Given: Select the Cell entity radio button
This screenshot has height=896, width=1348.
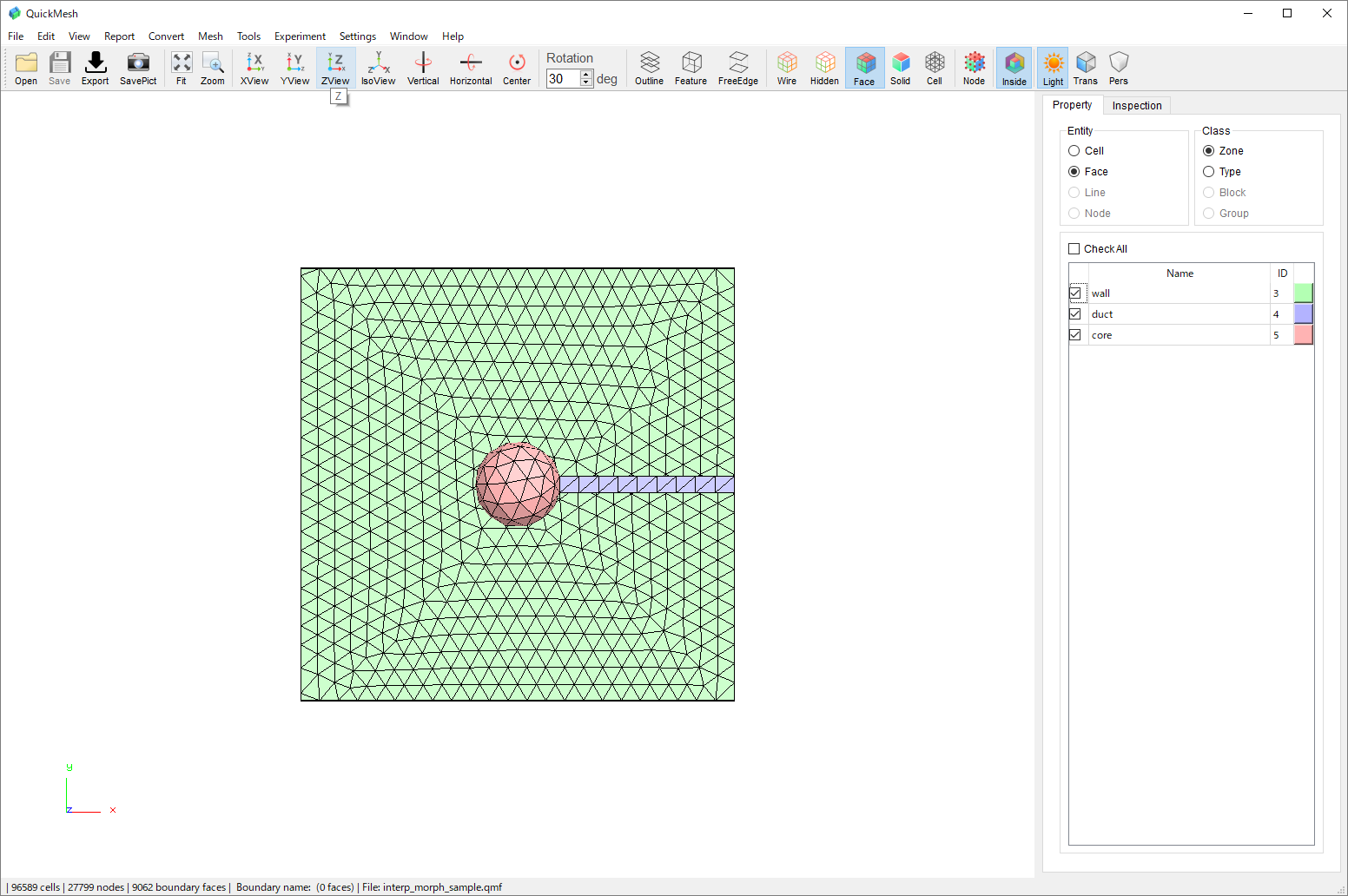Looking at the screenshot, I should [1074, 150].
